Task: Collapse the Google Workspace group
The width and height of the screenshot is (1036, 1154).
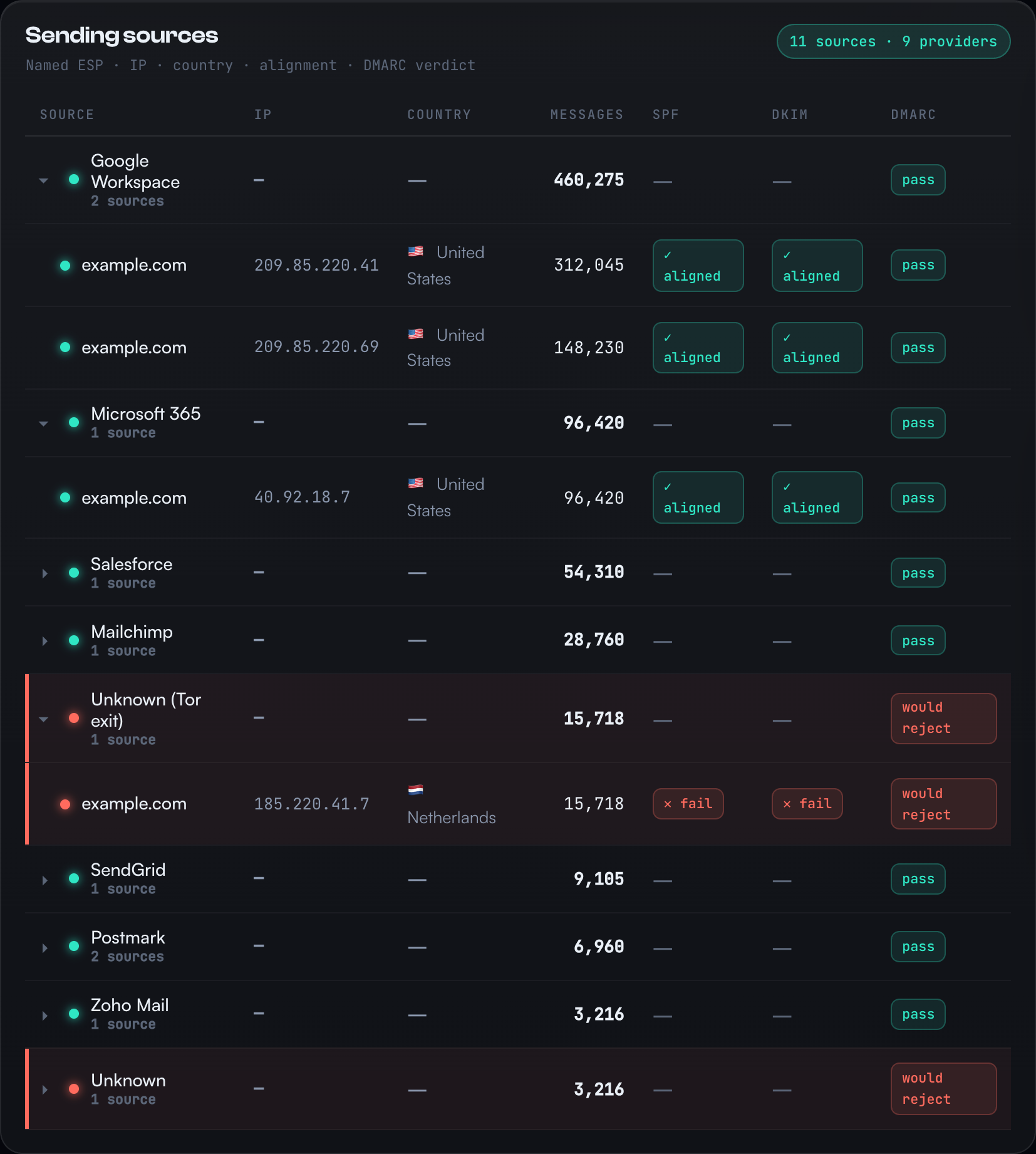Action: click(44, 180)
